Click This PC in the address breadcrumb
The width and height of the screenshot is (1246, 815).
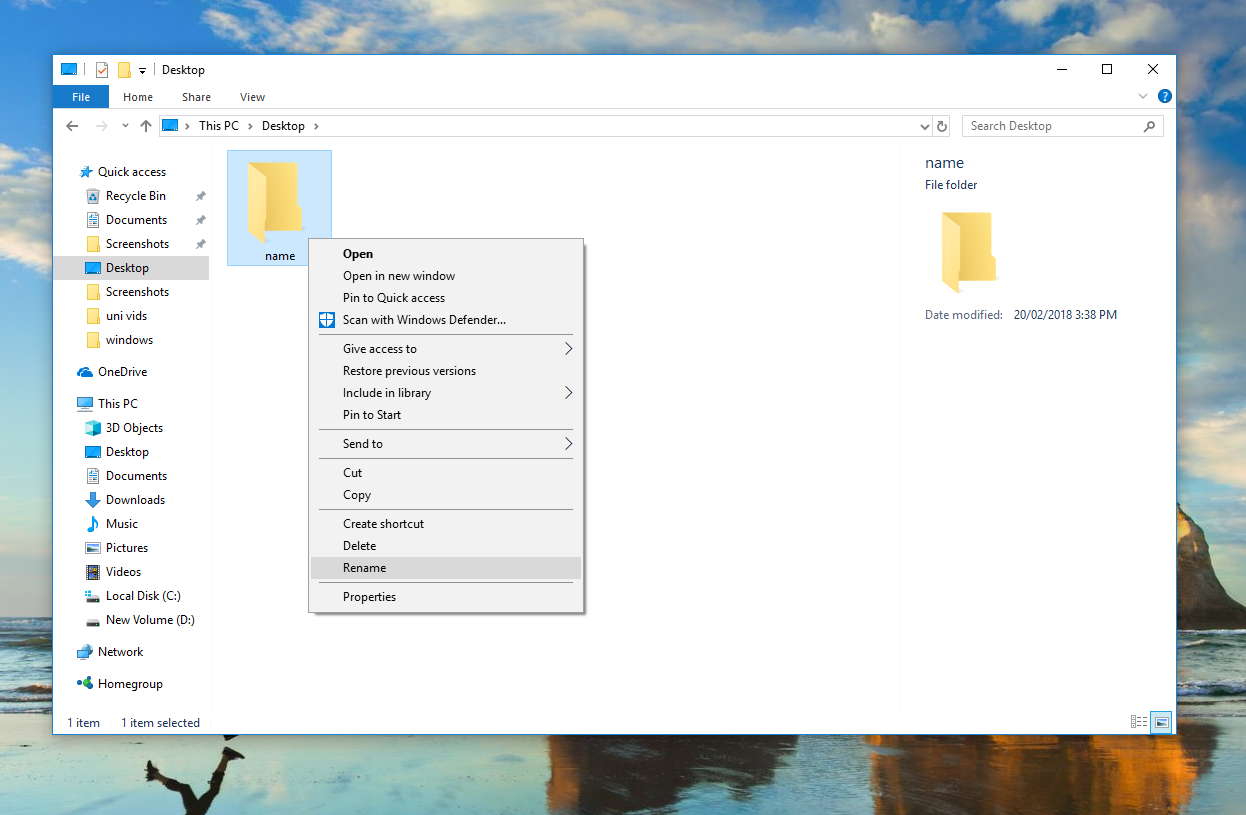218,126
